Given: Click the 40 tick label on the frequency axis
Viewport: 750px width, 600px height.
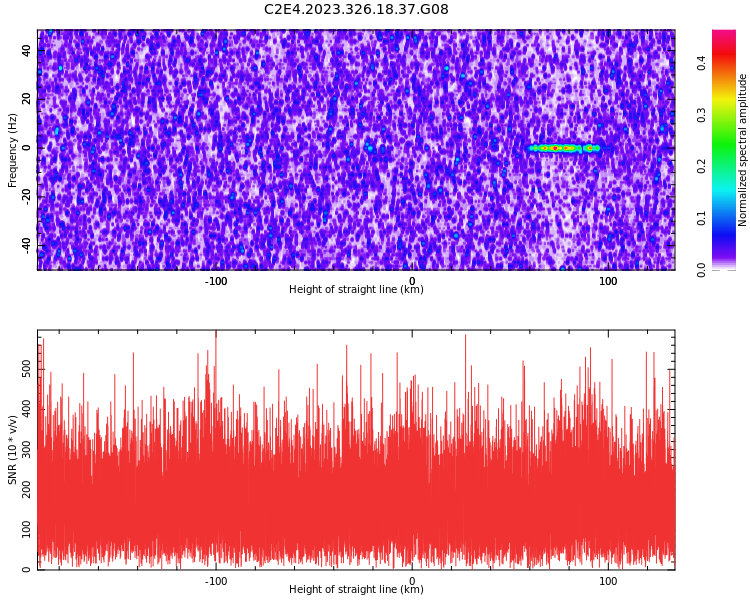Looking at the screenshot, I should click(27, 50).
